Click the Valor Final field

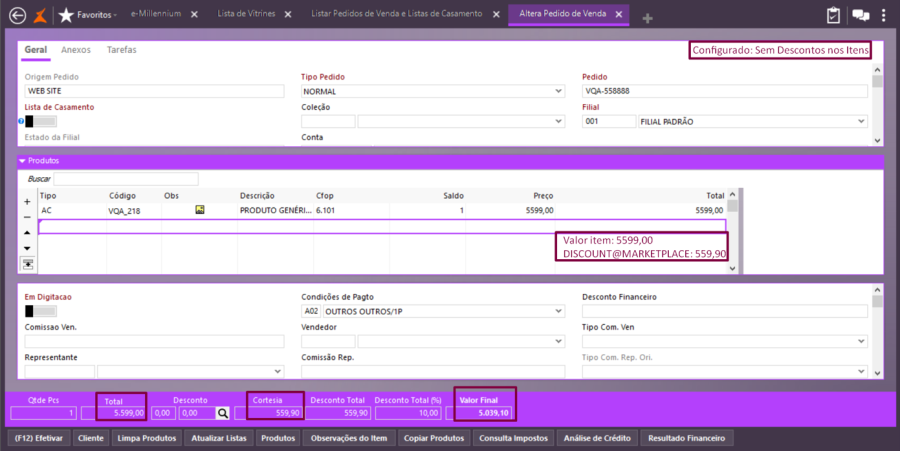coord(478,413)
